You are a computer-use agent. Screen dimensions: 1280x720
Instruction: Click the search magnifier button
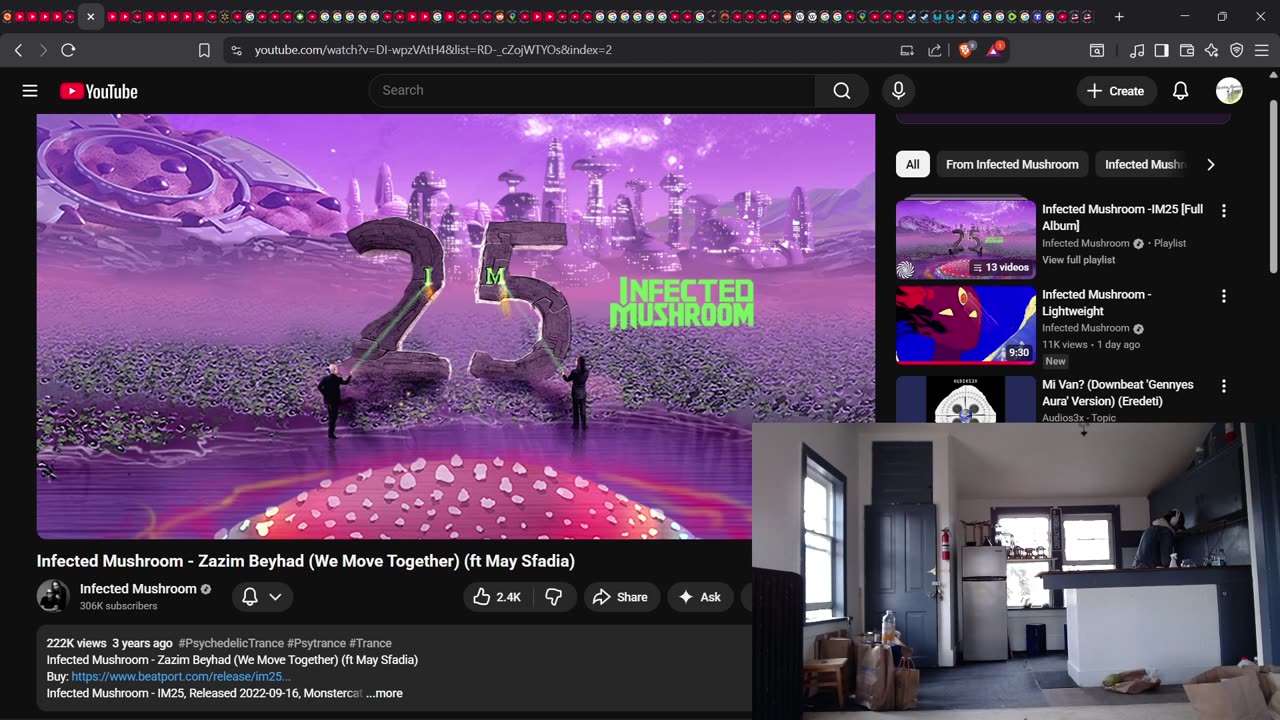click(842, 91)
